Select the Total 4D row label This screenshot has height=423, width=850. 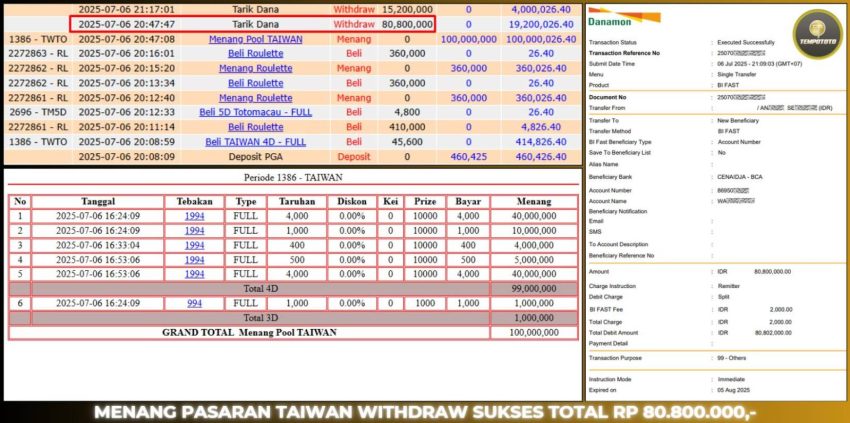point(260,289)
